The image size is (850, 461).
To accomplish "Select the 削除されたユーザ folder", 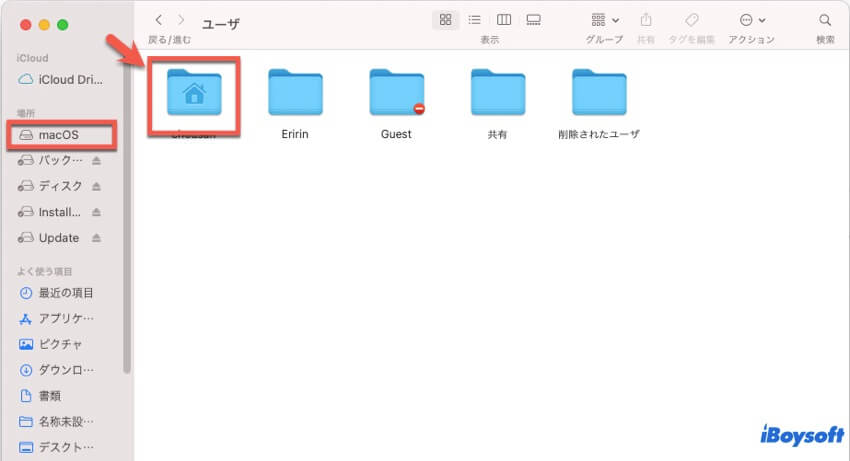I will point(599,93).
